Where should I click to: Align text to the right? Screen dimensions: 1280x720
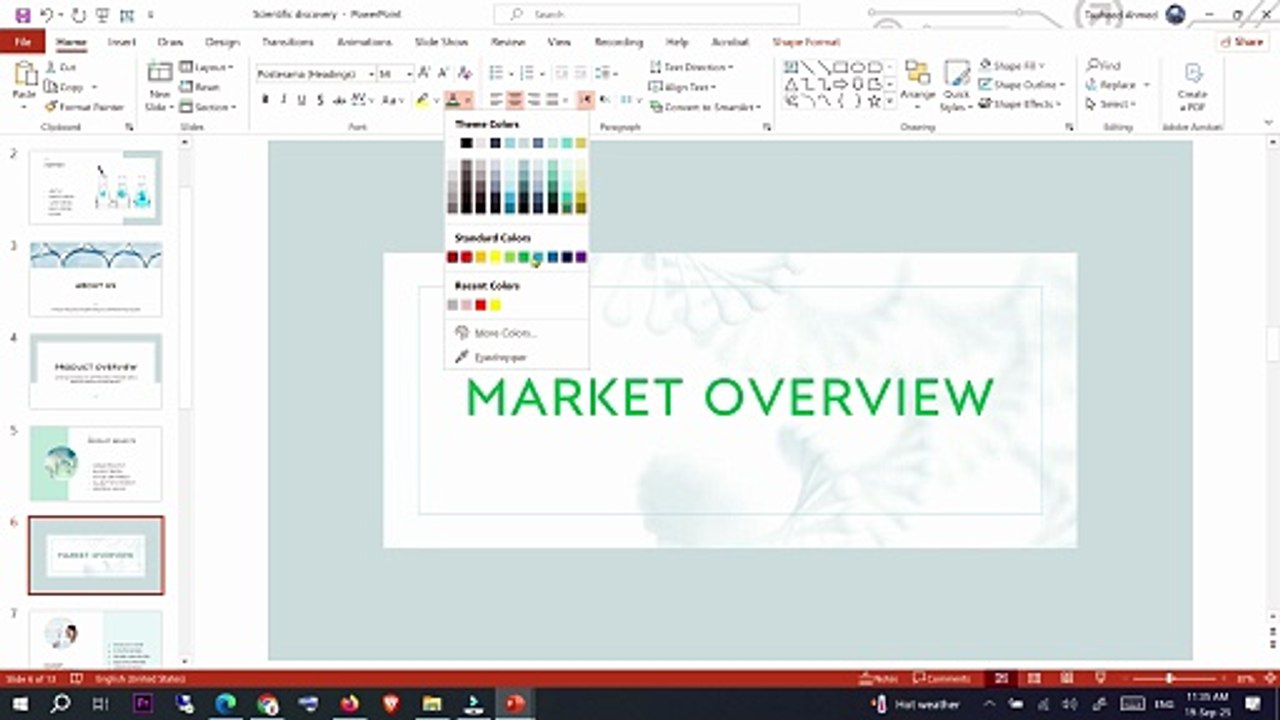pyautogui.click(x=533, y=100)
